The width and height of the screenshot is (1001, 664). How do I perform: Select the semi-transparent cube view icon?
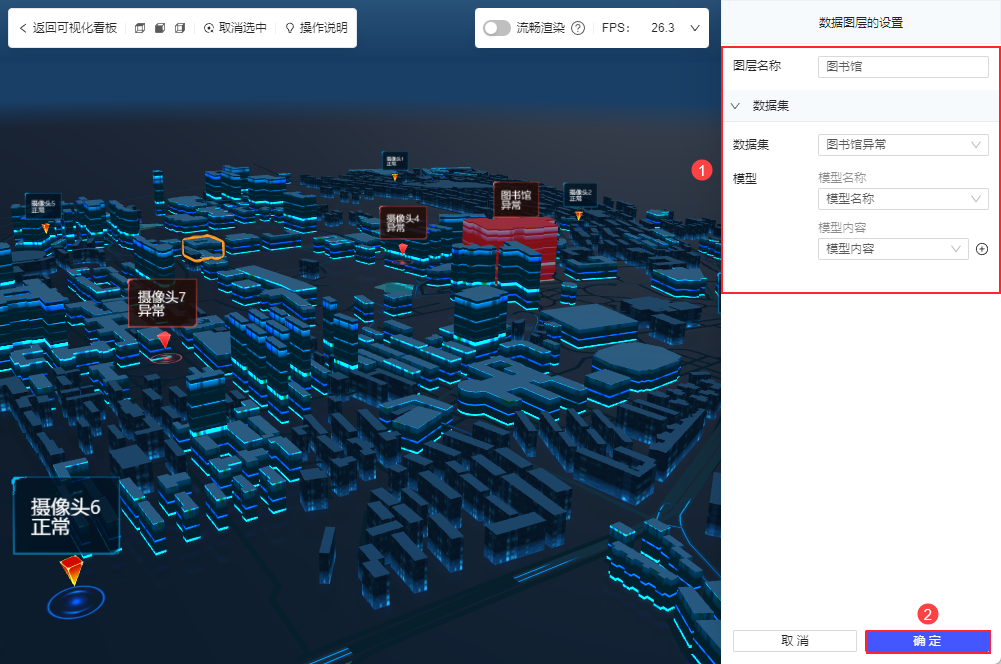click(x=180, y=27)
